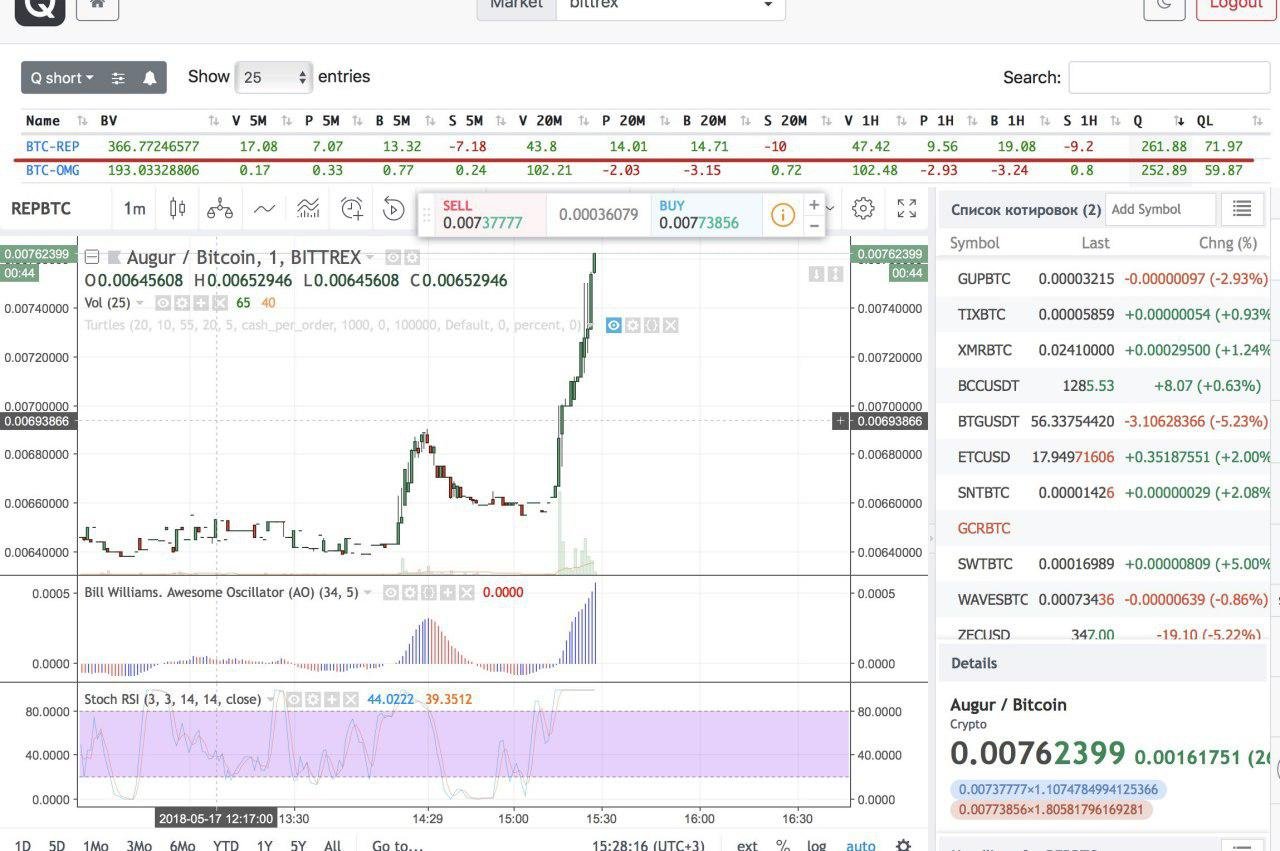This screenshot has width=1280, height=851.
Task: Toggle night mode moon icon
Action: point(1163,4)
